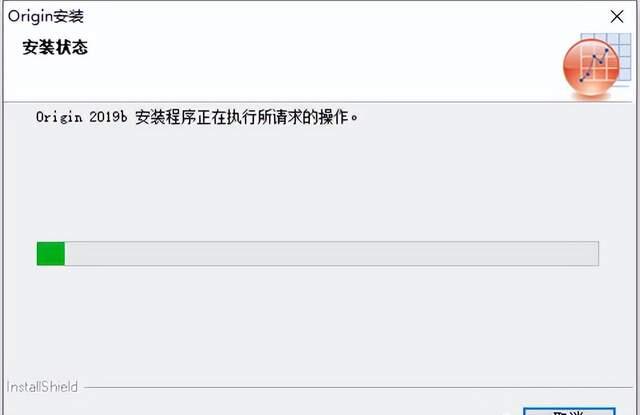Click the line graph inside Origin logo
The image size is (640, 415).
point(594,64)
